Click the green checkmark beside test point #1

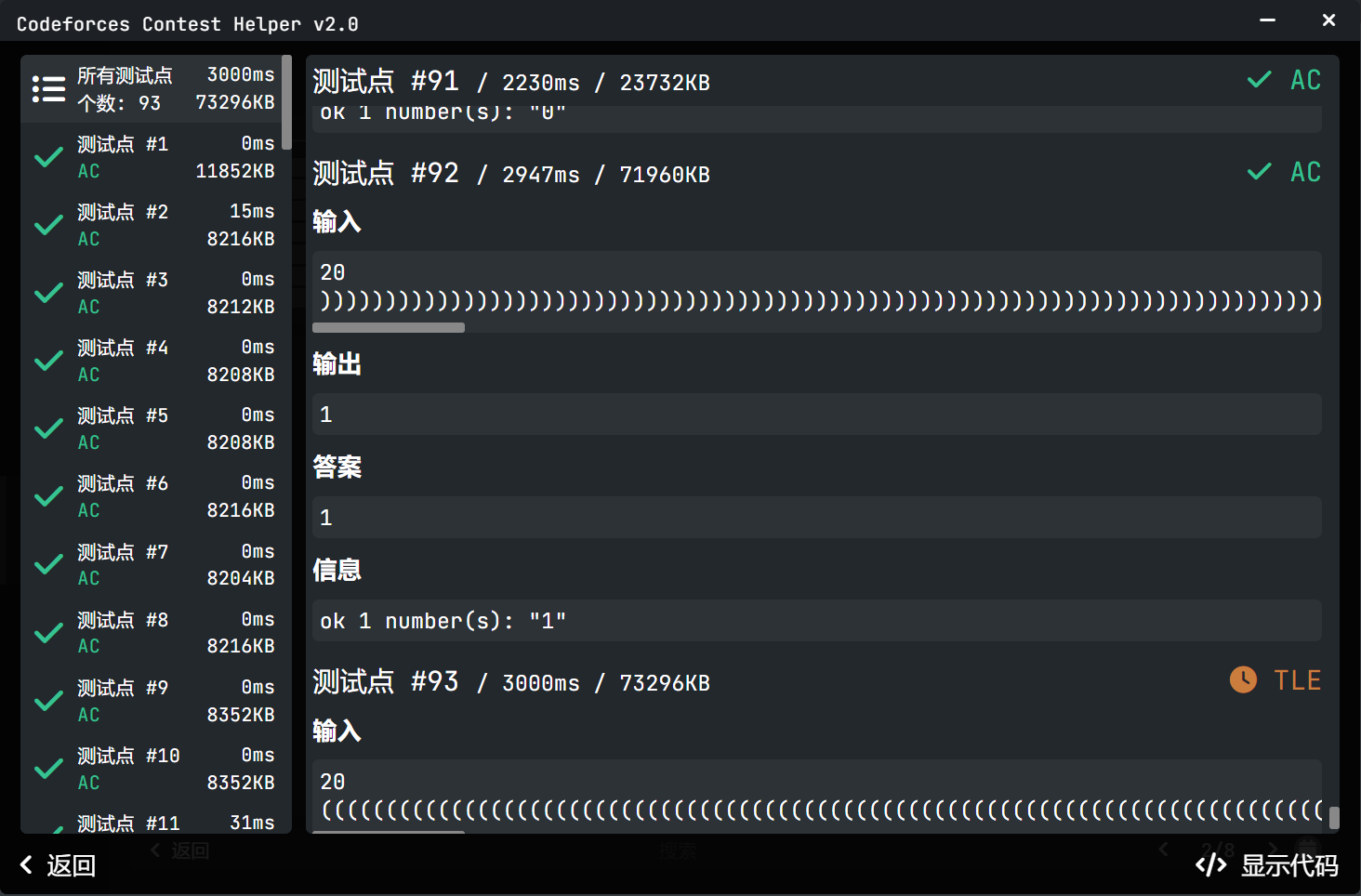48,157
